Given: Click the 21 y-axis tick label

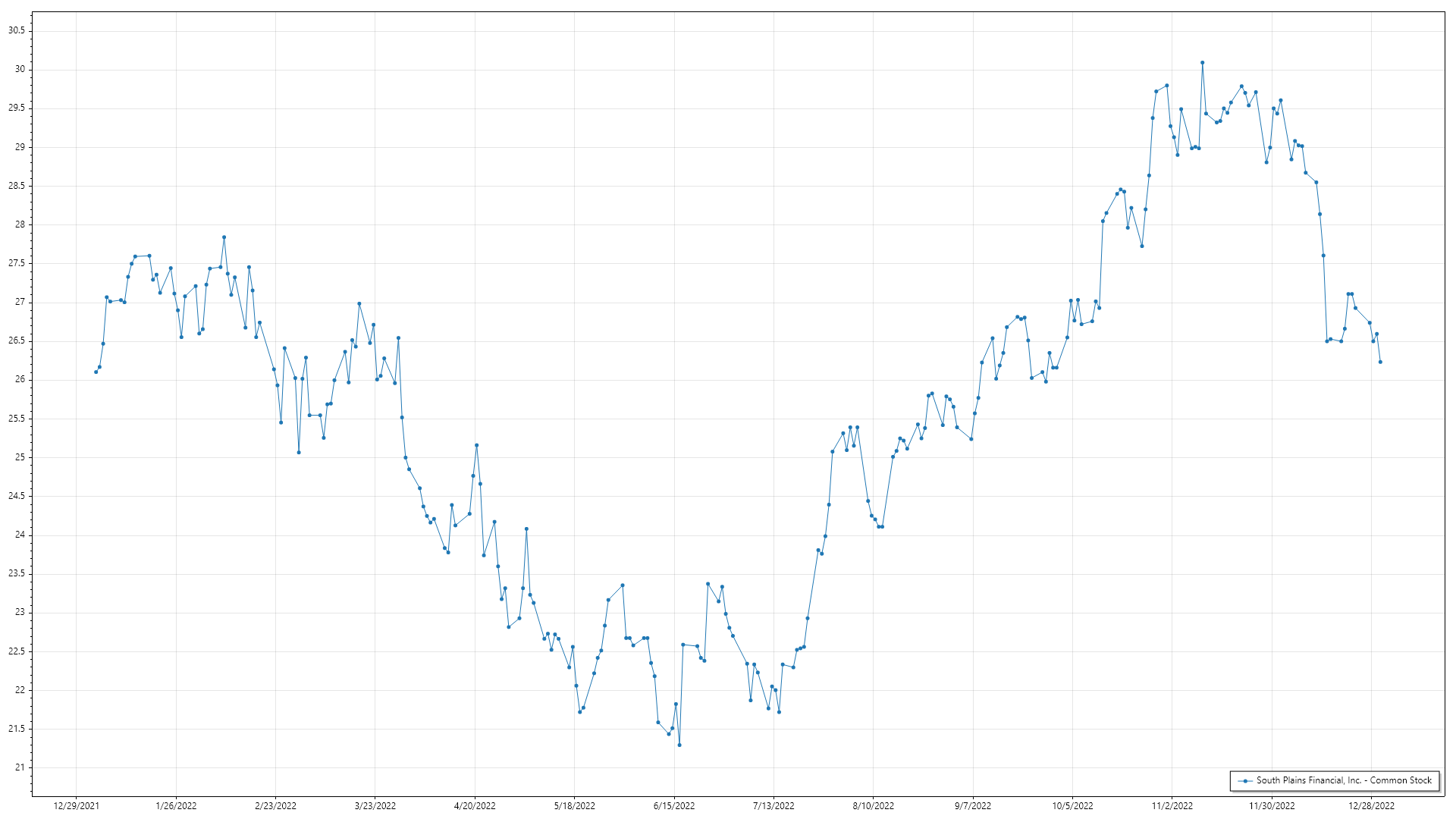Looking at the screenshot, I should [20, 767].
